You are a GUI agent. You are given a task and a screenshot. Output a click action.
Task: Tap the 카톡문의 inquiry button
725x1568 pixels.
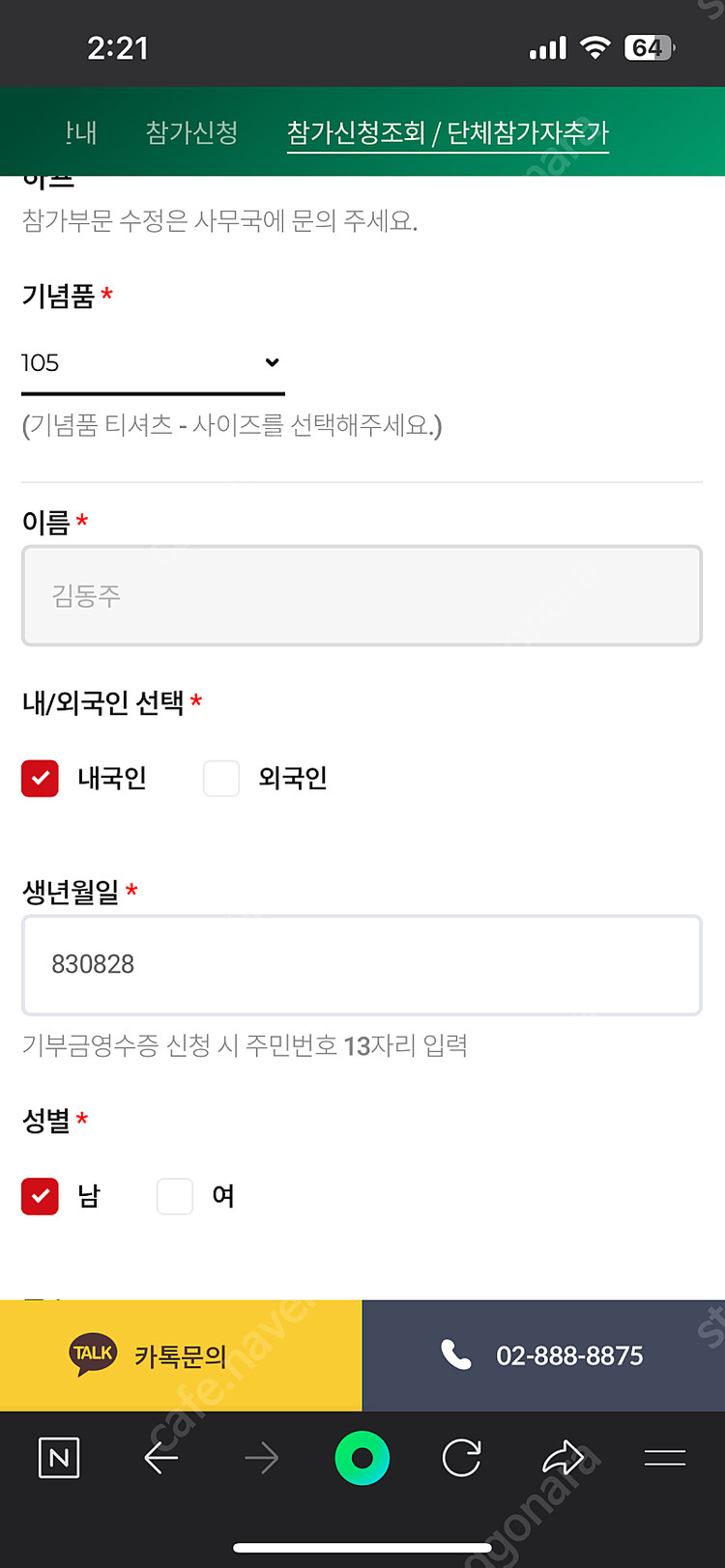181,1355
